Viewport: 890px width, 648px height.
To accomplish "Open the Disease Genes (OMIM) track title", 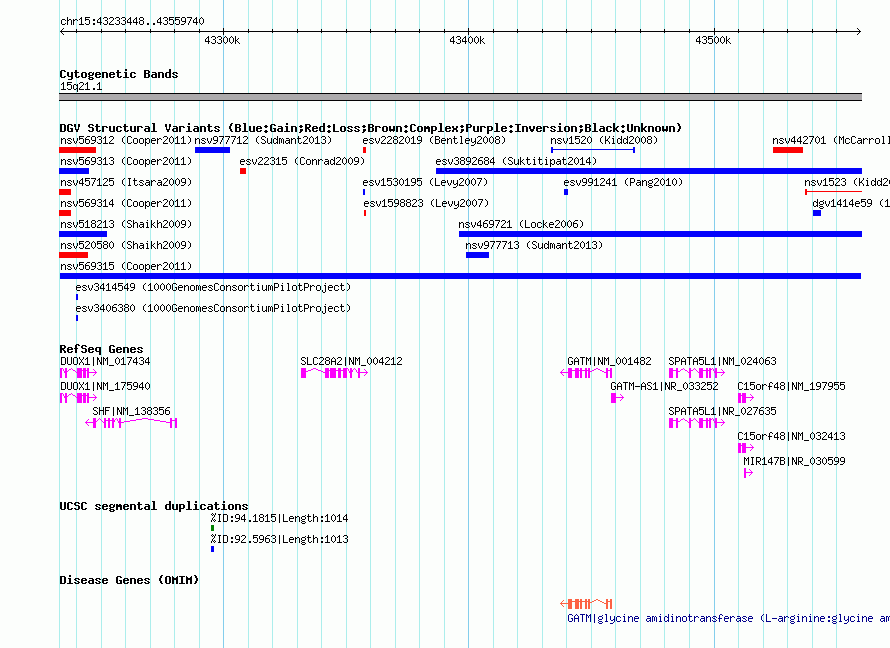I will 129,580.
